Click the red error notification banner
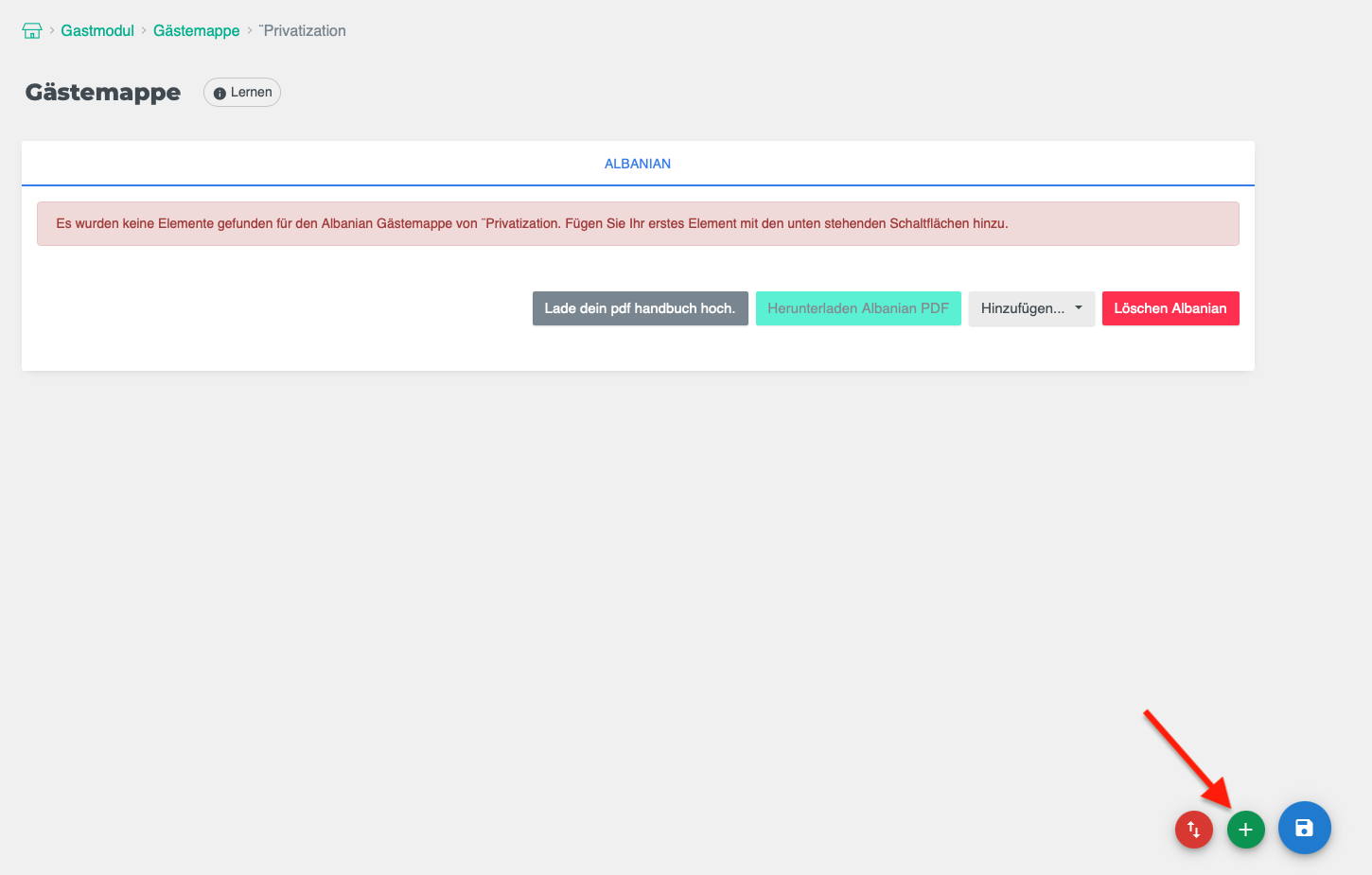The height and width of the screenshot is (875, 1372). point(638,223)
